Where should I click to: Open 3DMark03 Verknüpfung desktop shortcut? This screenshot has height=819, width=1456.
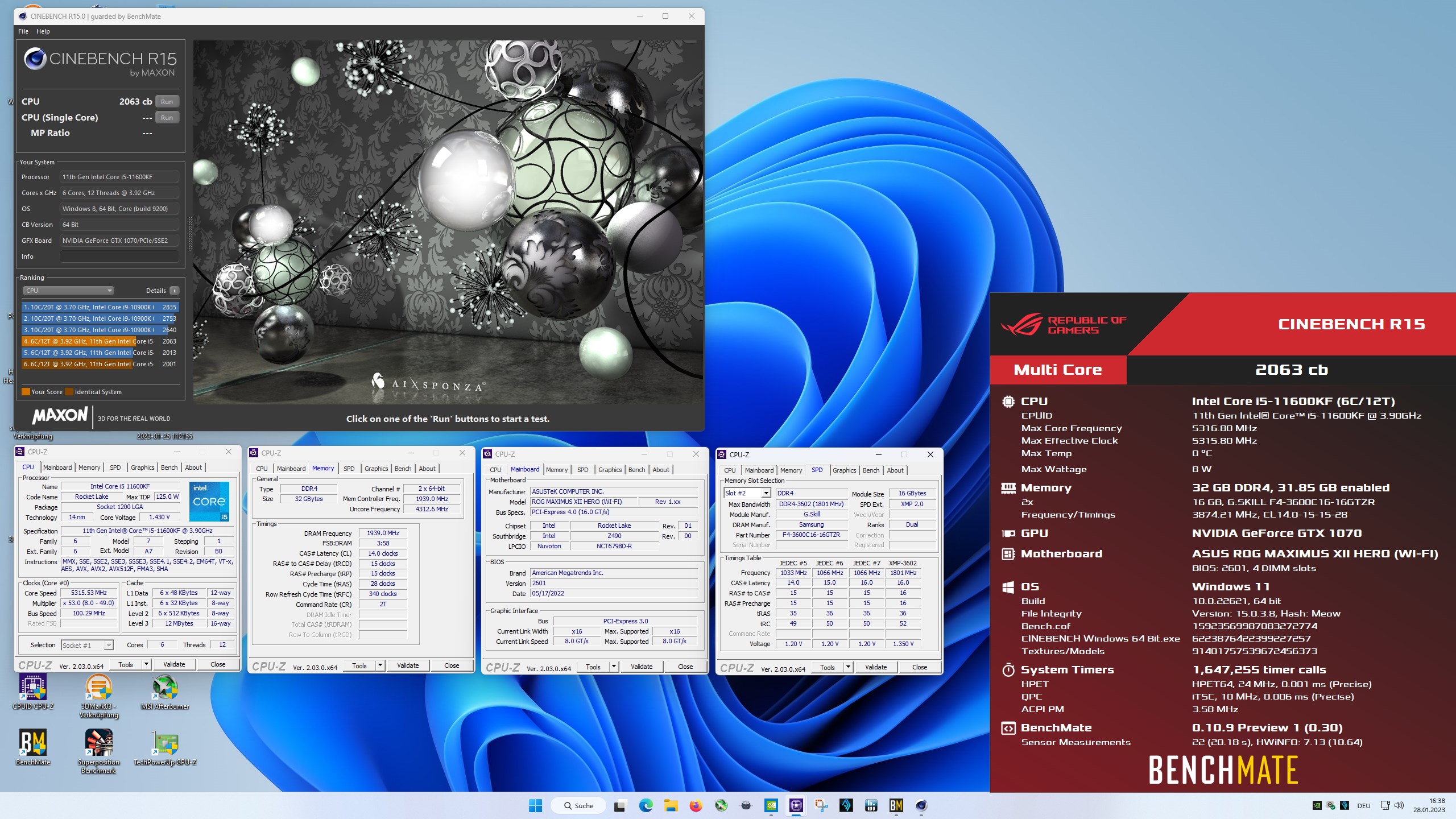[98, 696]
